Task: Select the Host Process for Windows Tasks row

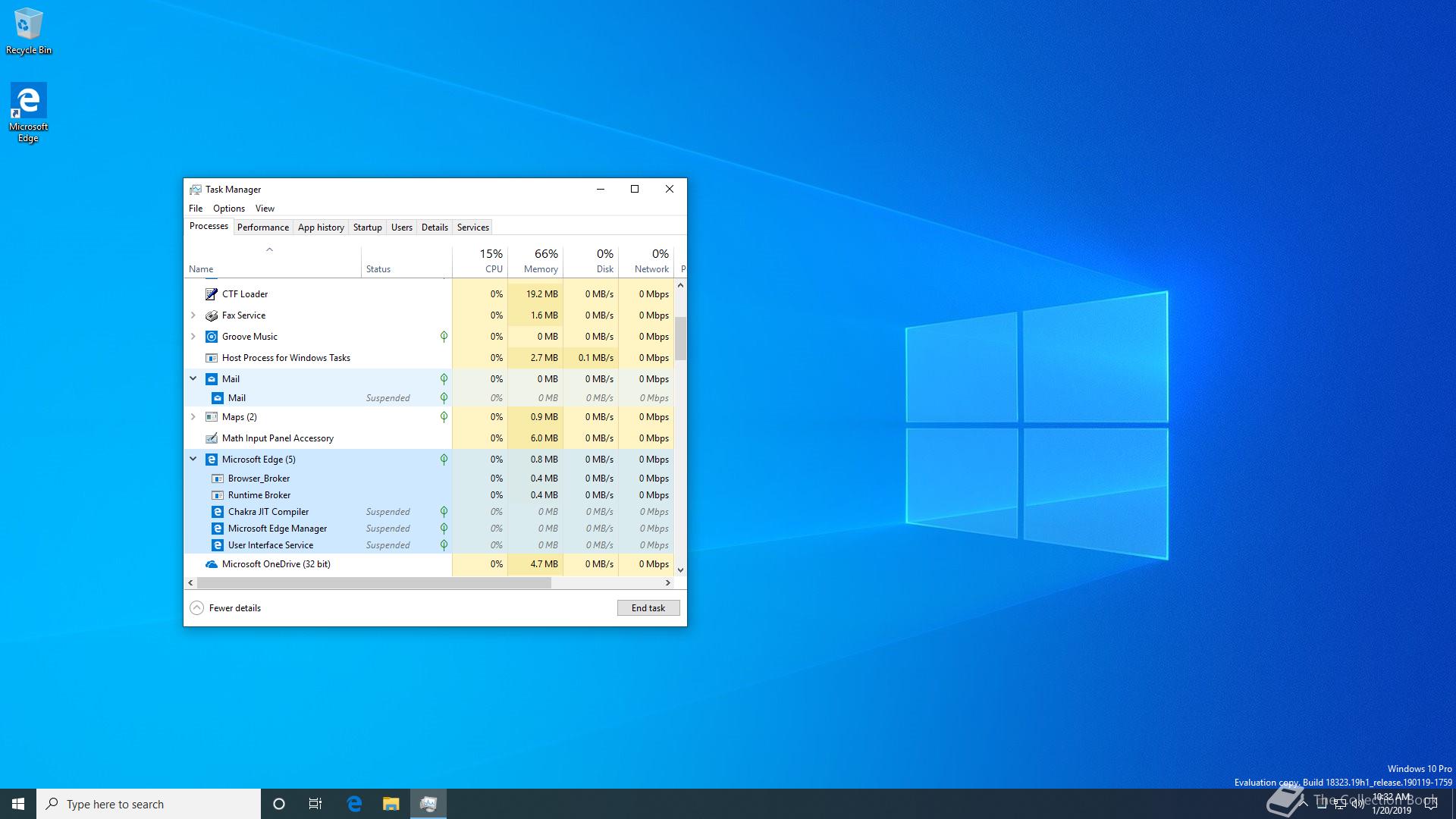Action: coord(429,358)
